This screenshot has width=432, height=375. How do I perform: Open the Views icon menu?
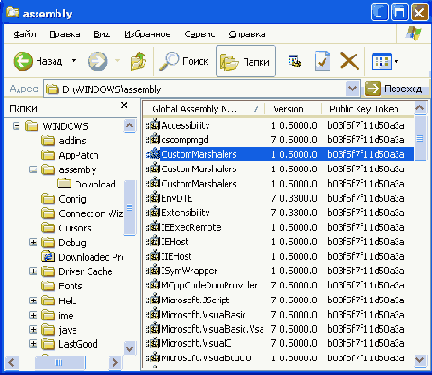[381, 61]
